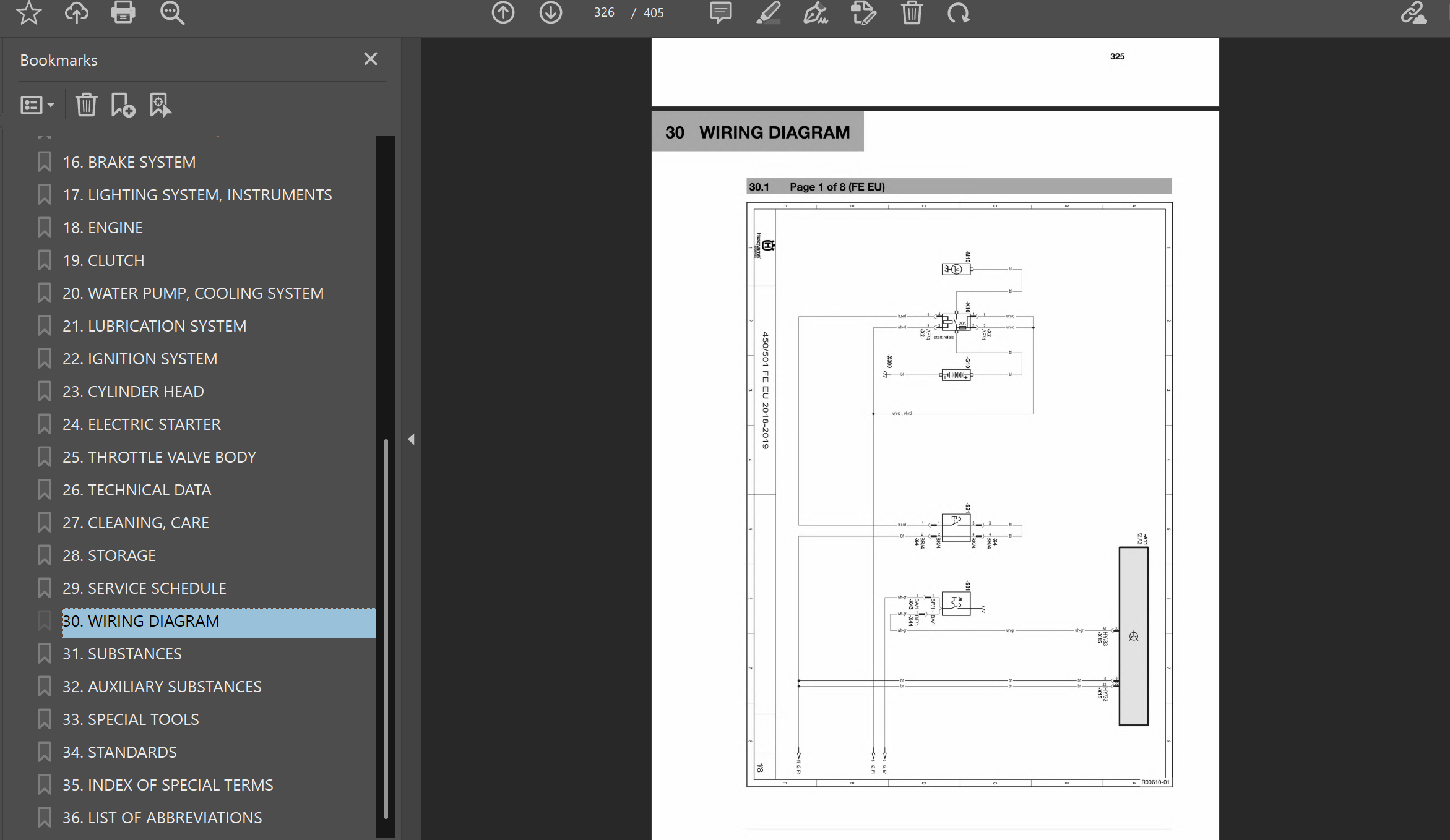Click bookmark icon beside 18. ENGINE
This screenshot has height=840, width=1450.
(x=44, y=228)
